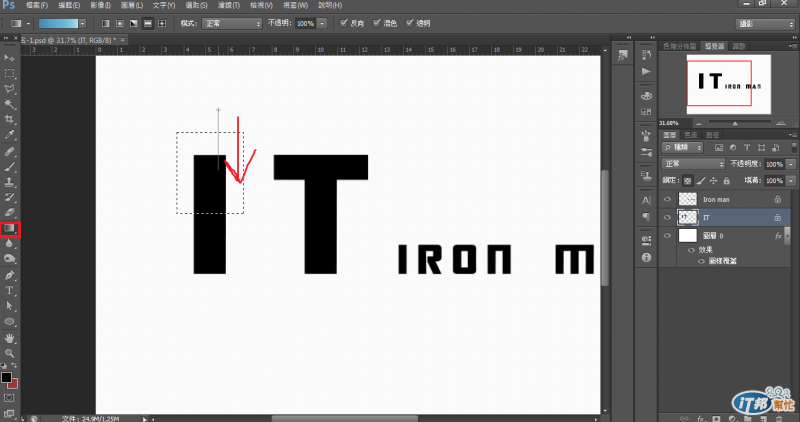The image size is (800, 422).
Task: Choose diamond gradient style
Action: tap(162, 23)
